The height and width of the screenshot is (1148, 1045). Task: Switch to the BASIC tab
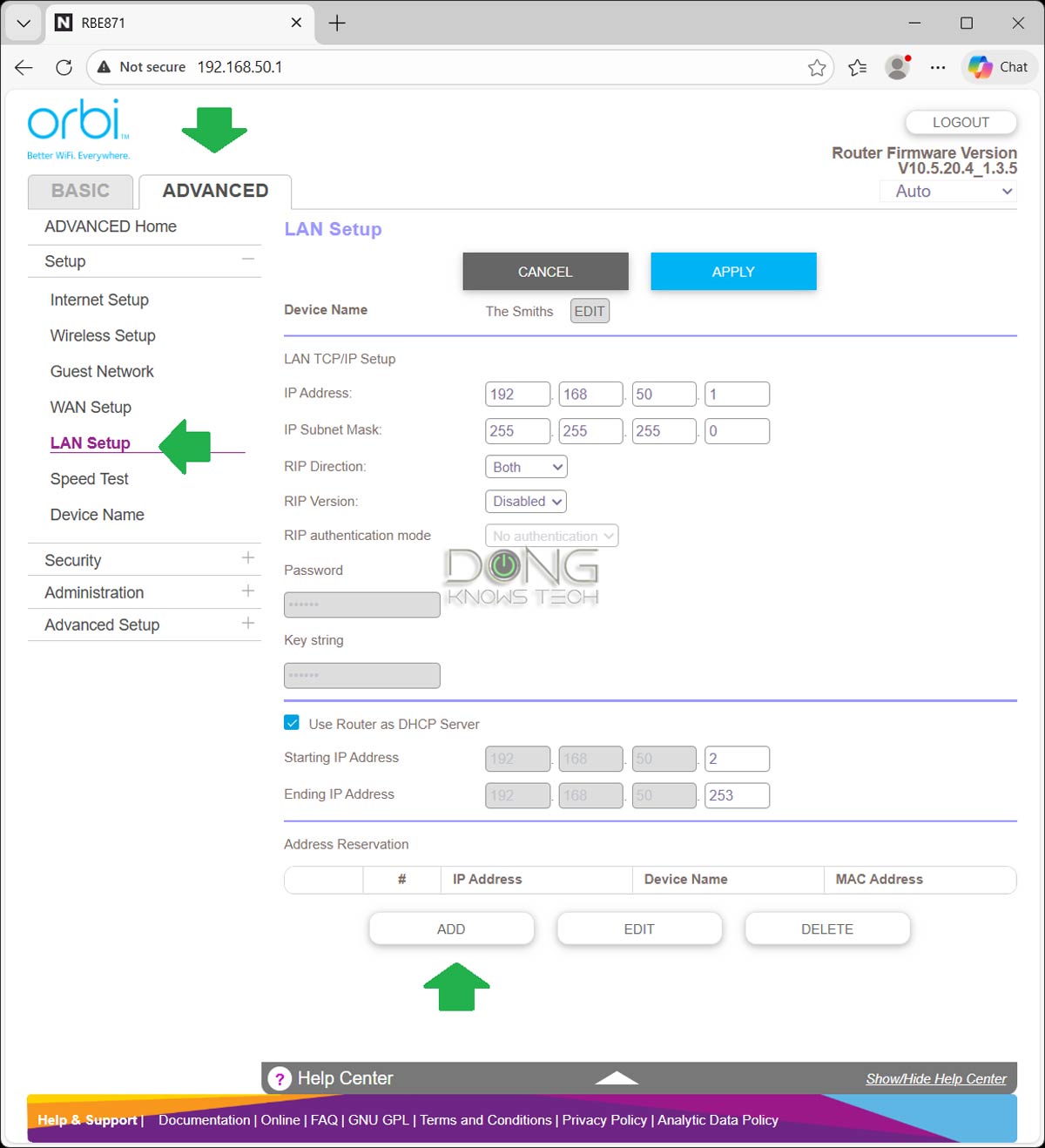[80, 191]
